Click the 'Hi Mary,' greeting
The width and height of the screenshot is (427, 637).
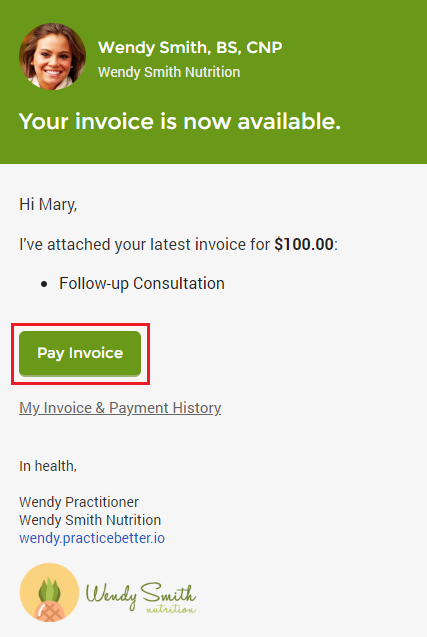(x=48, y=204)
